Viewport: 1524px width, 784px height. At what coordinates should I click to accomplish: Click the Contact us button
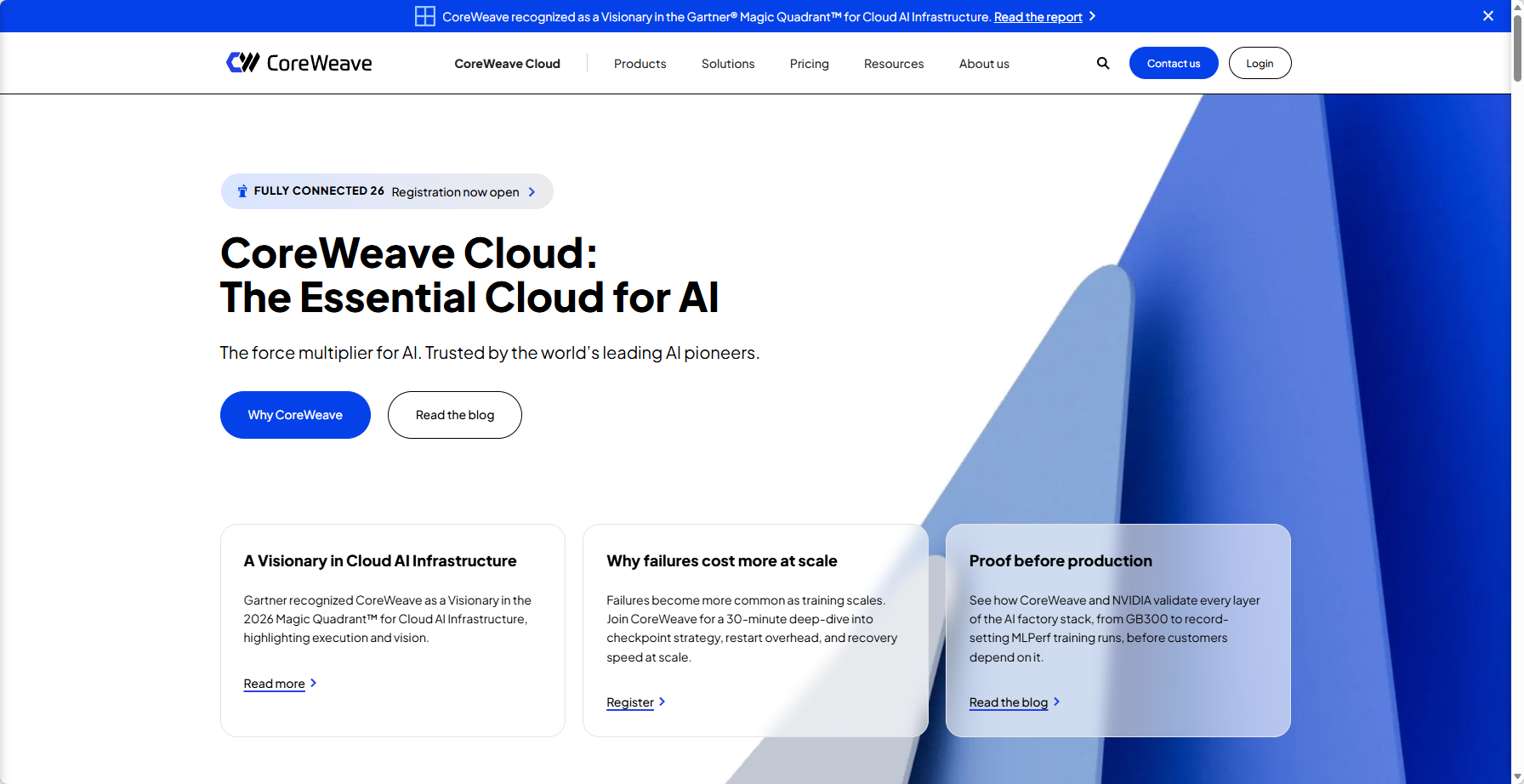(x=1174, y=63)
